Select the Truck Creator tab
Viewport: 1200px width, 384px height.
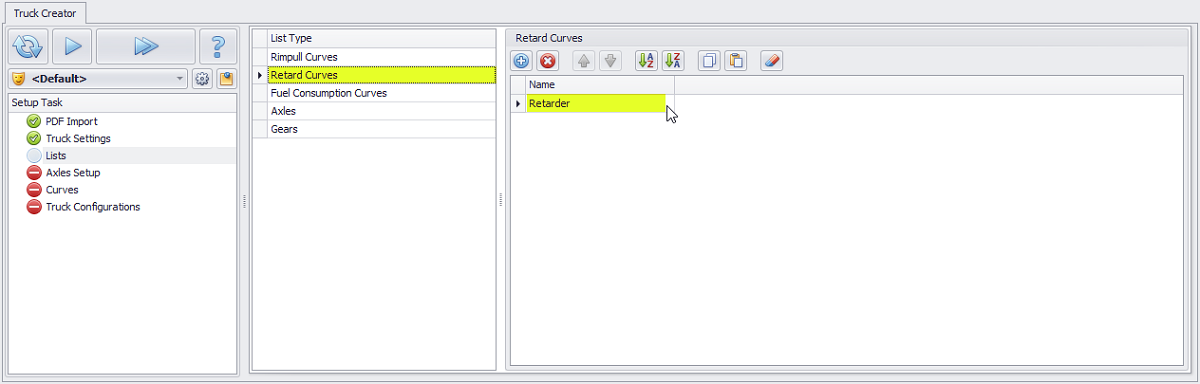pyautogui.click(x=44, y=13)
